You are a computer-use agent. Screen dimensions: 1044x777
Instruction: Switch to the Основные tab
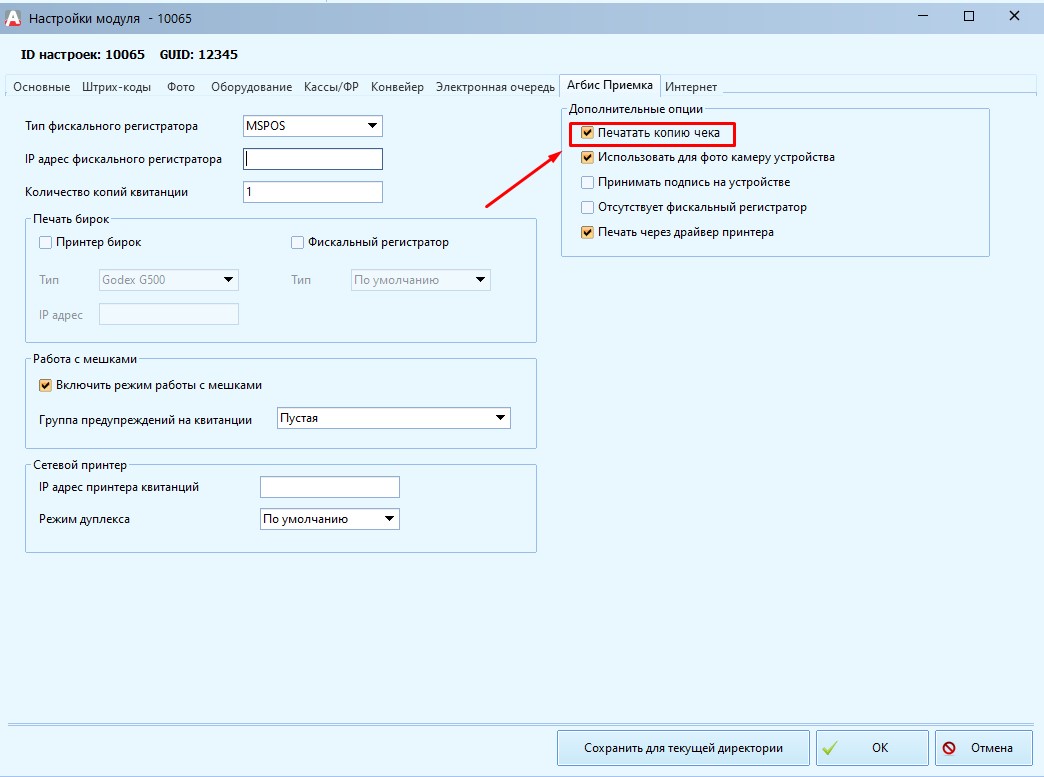pos(41,87)
